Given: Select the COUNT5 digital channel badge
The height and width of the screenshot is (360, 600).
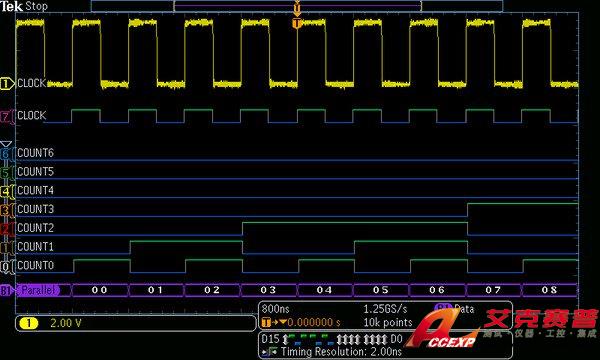Looking at the screenshot, I should pyautogui.click(x=6, y=172).
